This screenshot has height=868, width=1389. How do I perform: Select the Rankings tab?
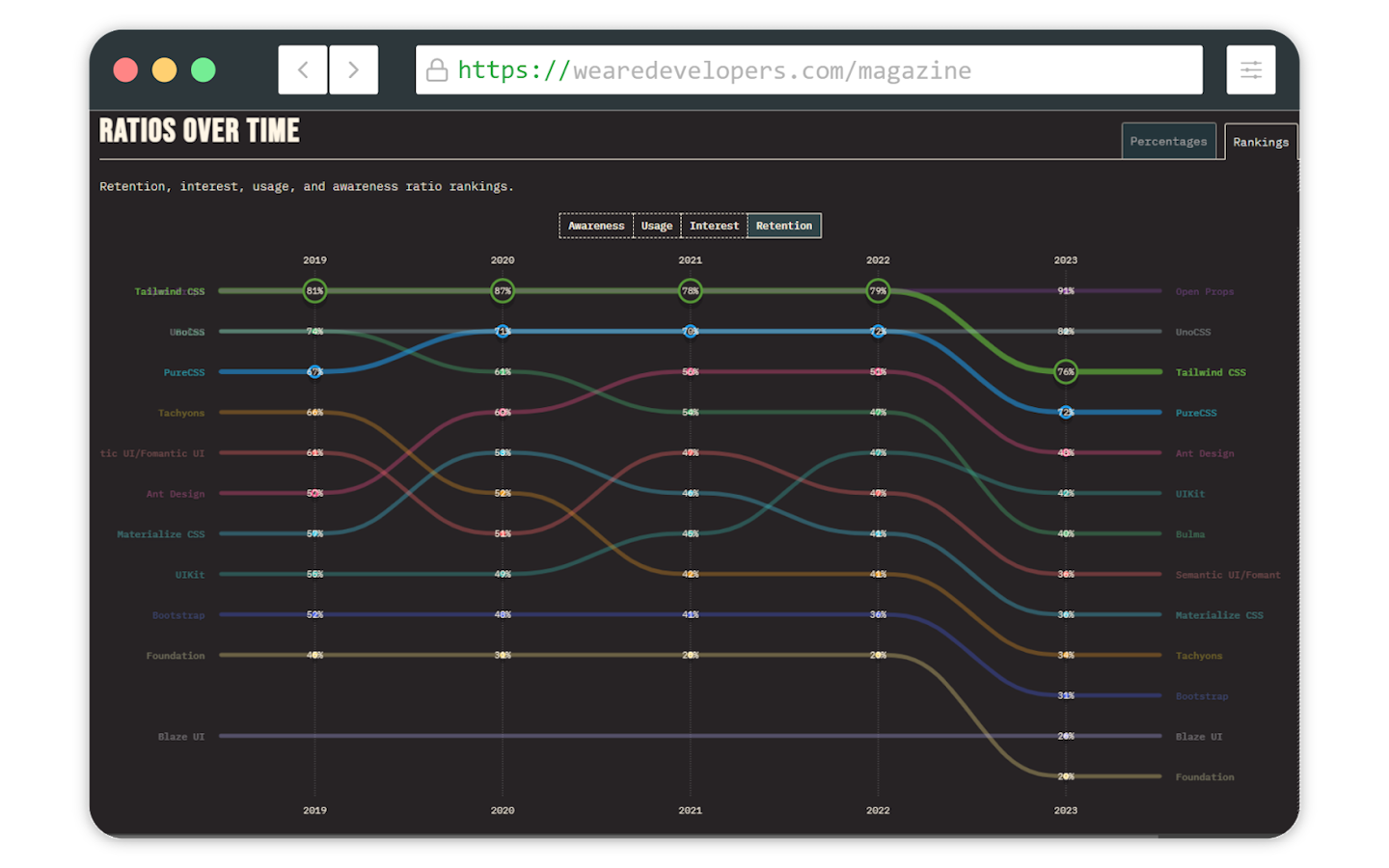click(x=1260, y=142)
